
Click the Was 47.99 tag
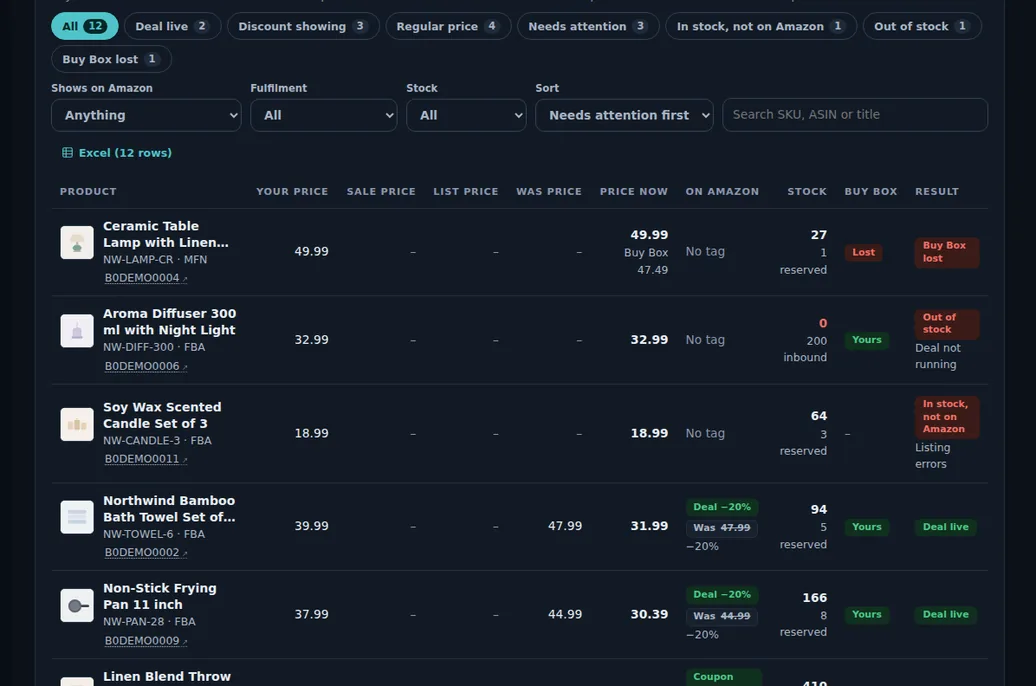(x=722, y=527)
